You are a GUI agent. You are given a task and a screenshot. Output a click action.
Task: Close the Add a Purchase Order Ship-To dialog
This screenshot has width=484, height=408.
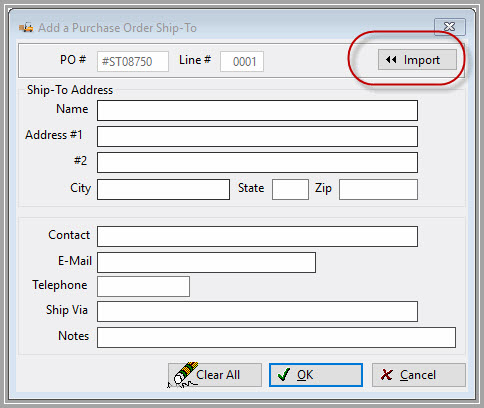(x=450, y=27)
